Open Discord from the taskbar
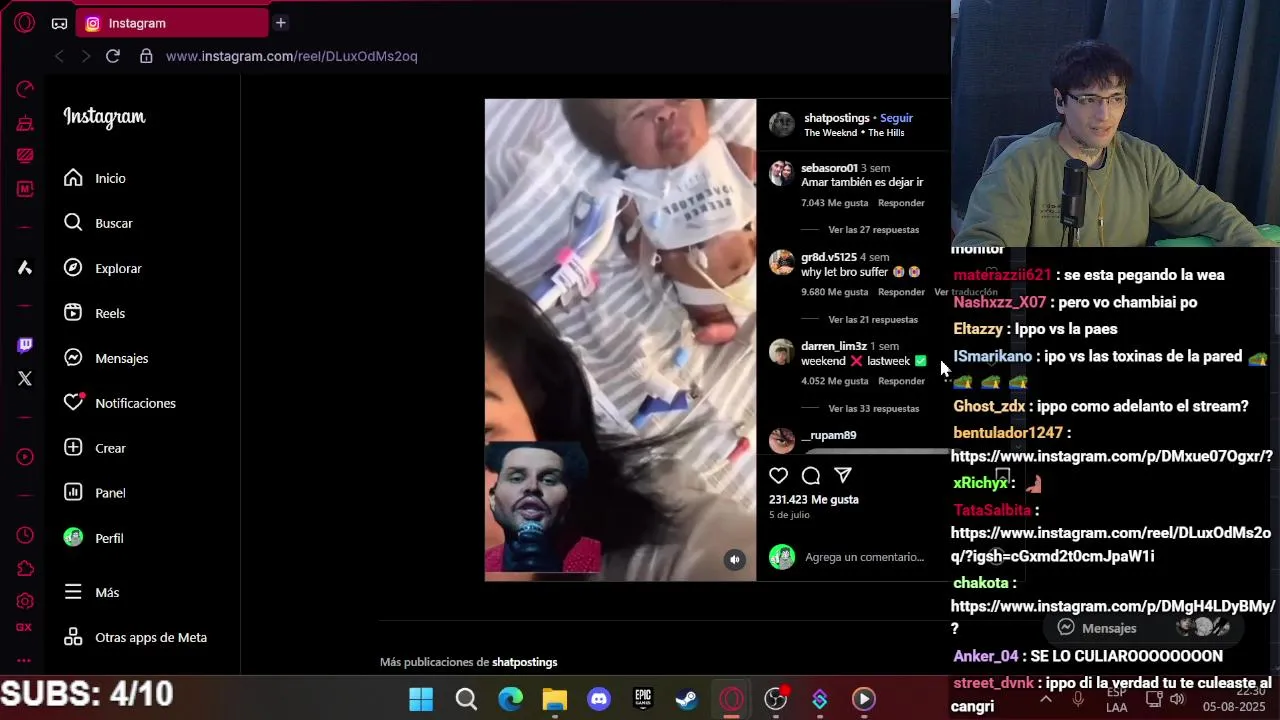 [599, 699]
